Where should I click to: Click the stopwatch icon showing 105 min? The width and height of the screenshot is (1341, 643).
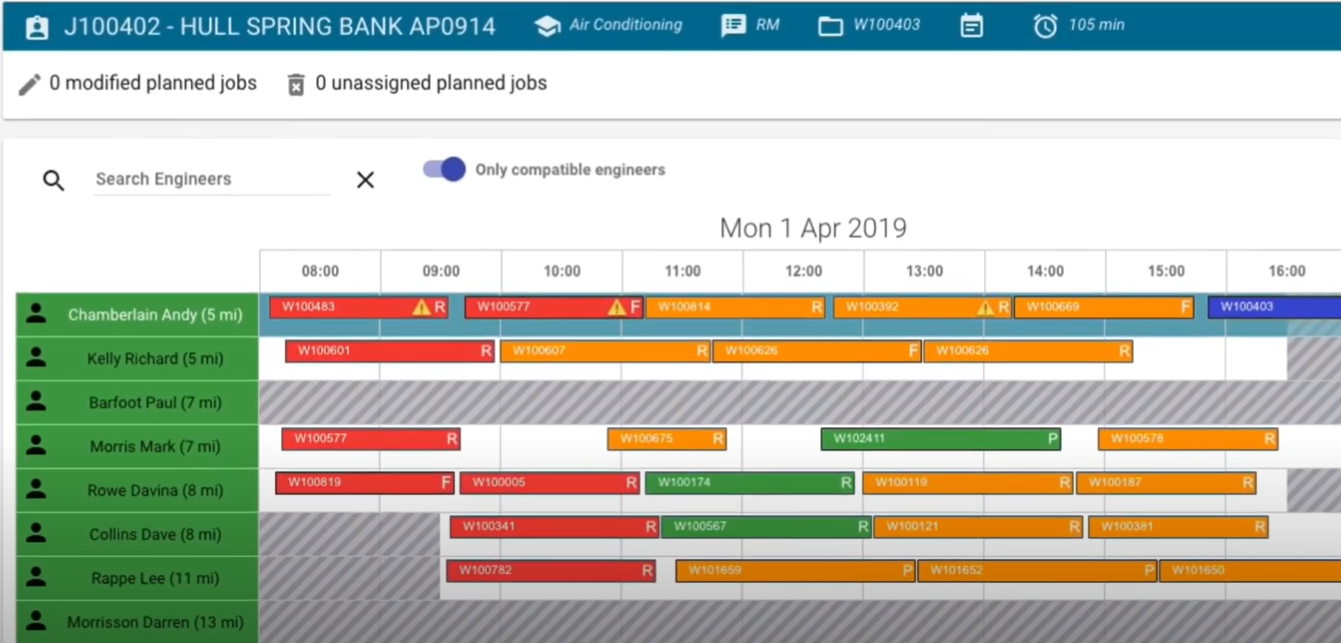tap(1047, 24)
